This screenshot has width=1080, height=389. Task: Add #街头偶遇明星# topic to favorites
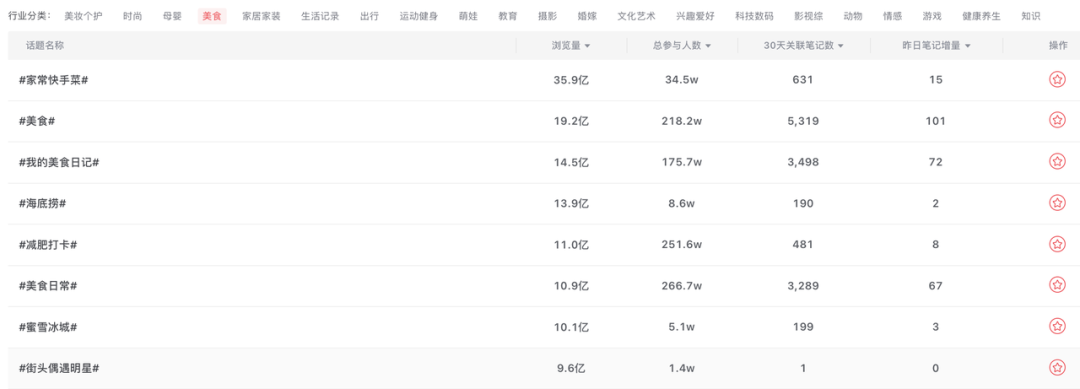tap(1057, 368)
